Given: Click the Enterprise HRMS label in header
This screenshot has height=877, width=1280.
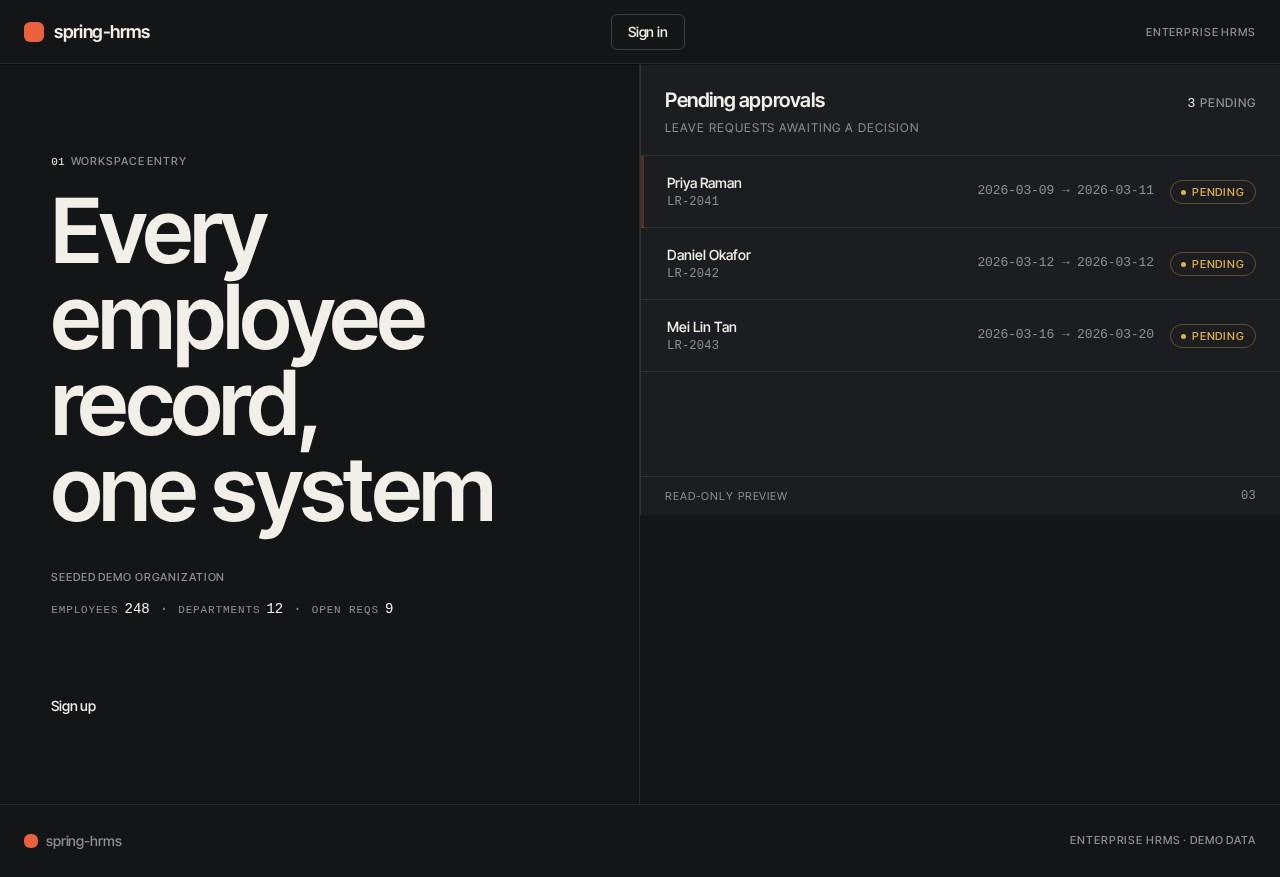Looking at the screenshot, I should point(1200,32).
